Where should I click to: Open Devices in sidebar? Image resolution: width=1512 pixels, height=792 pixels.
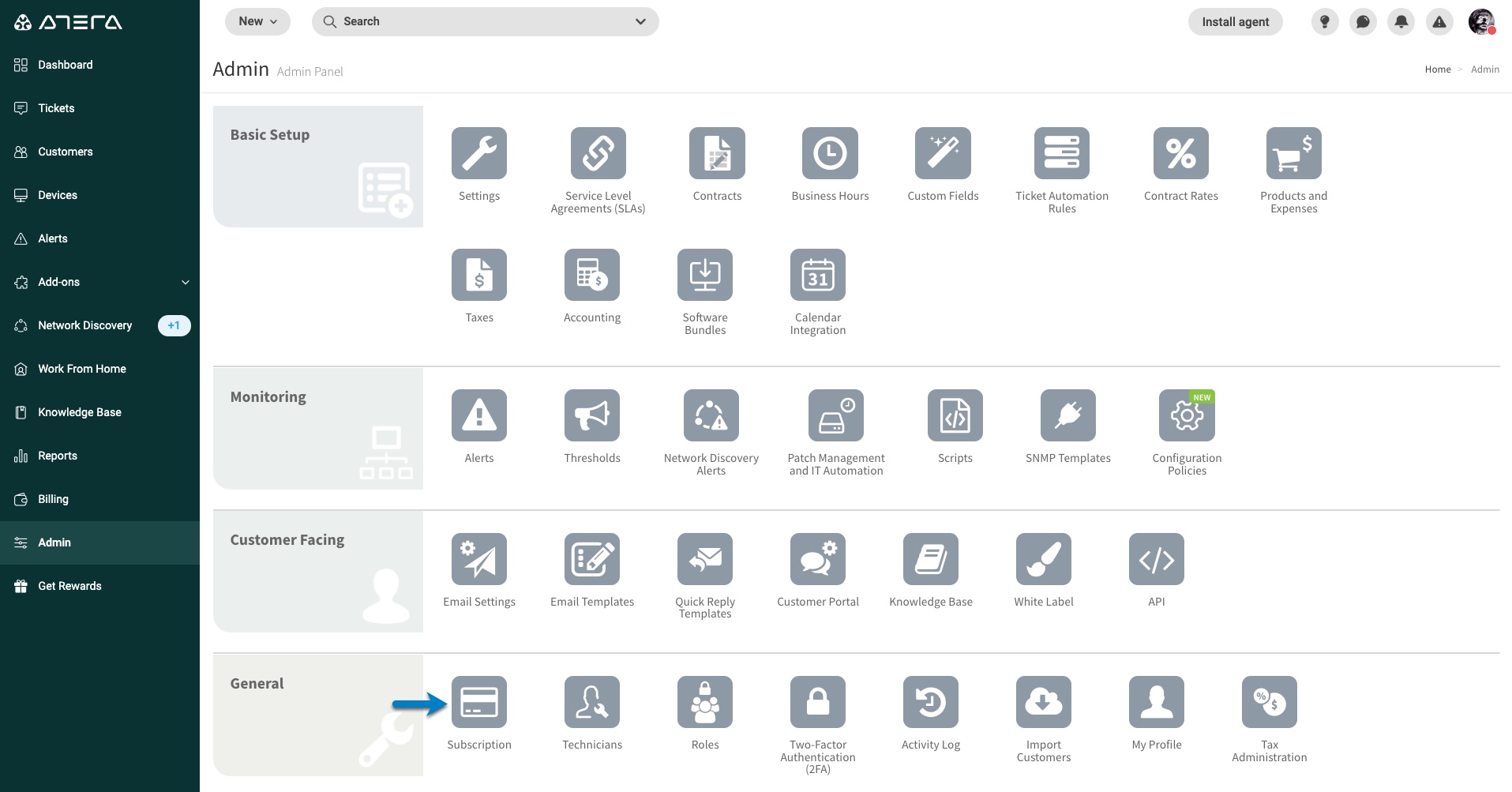[99, 195]
